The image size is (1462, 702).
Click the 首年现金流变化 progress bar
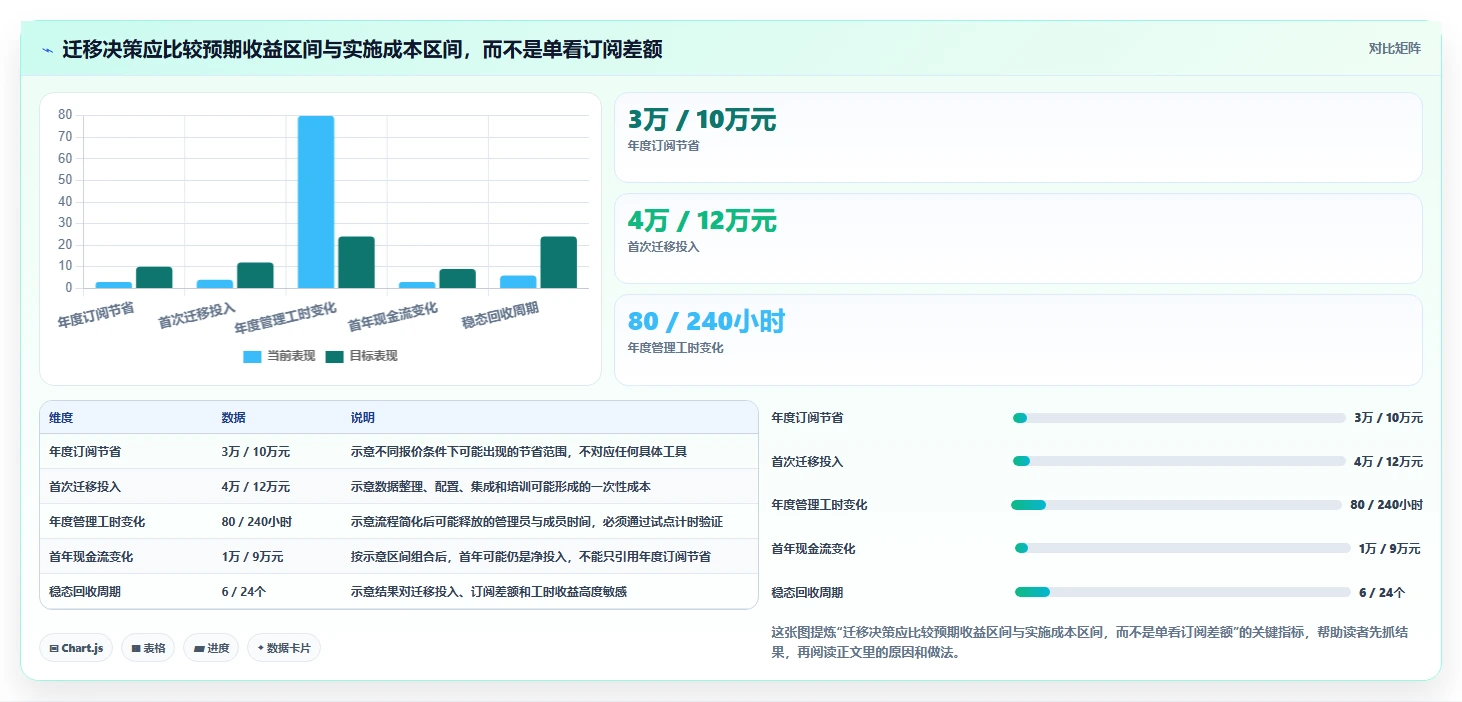tap(1182, 548)
